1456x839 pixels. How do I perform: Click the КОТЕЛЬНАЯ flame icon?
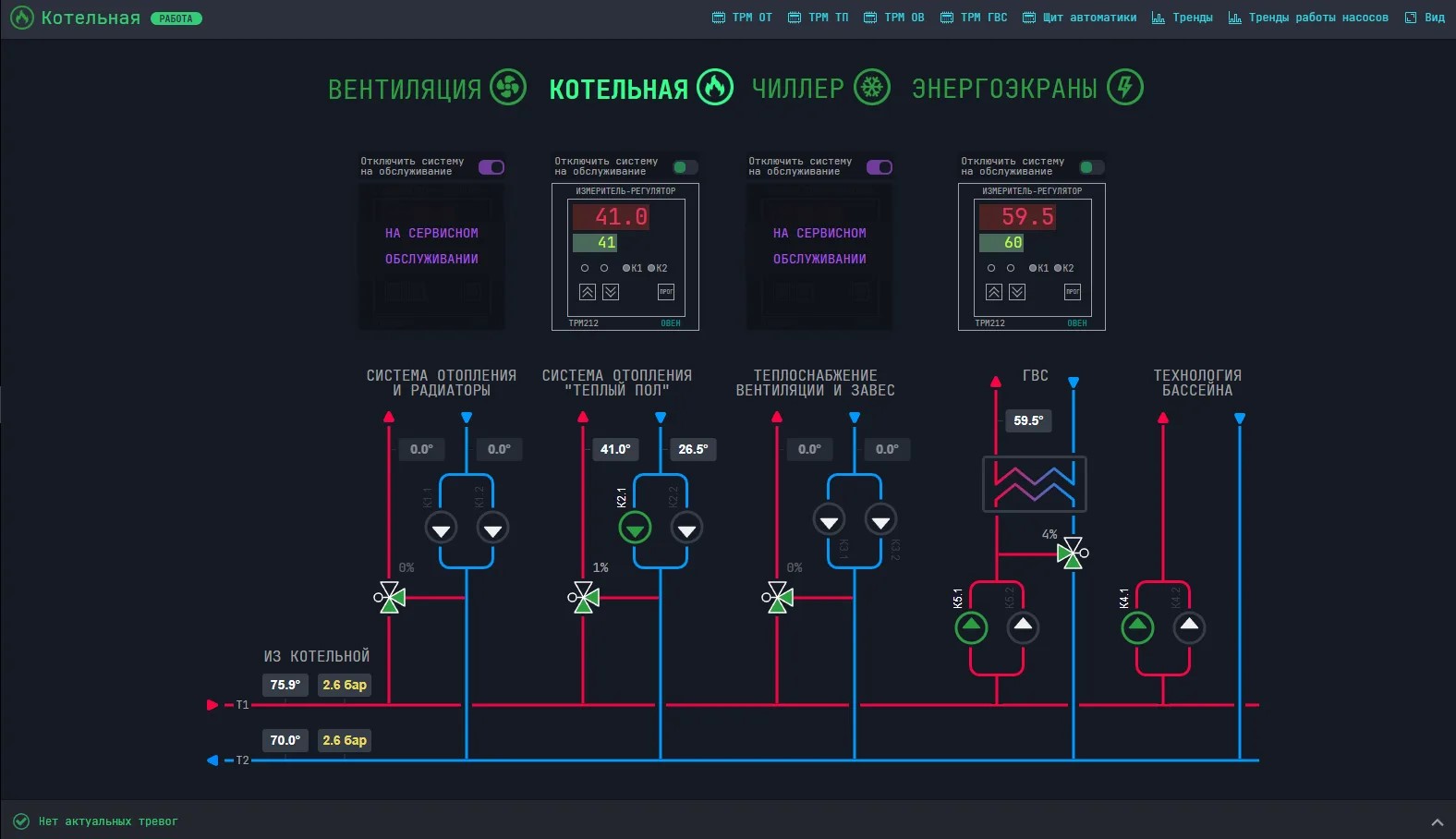pos(715,87)
